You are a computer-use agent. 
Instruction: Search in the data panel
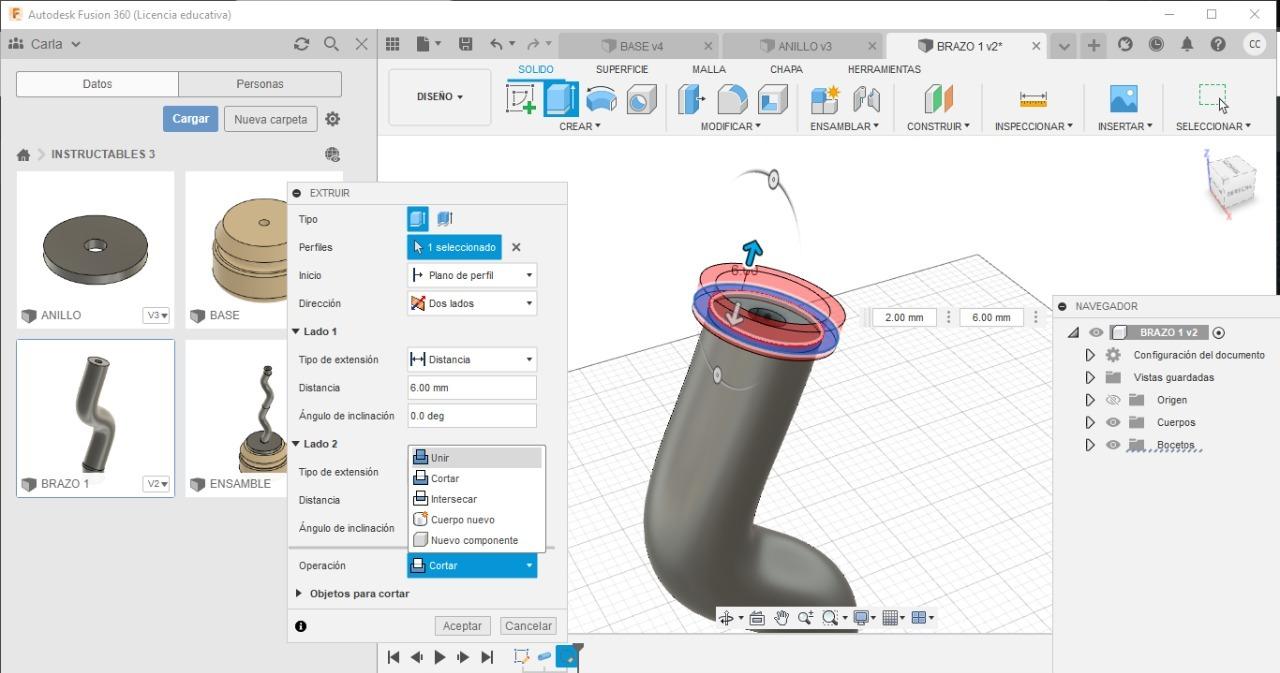[x=331, y=44]
